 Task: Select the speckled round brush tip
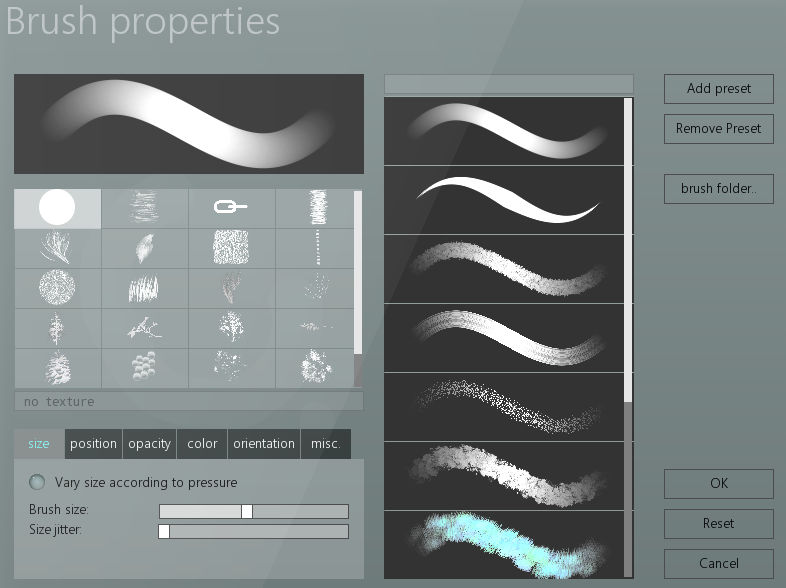[x=57, y=288]
